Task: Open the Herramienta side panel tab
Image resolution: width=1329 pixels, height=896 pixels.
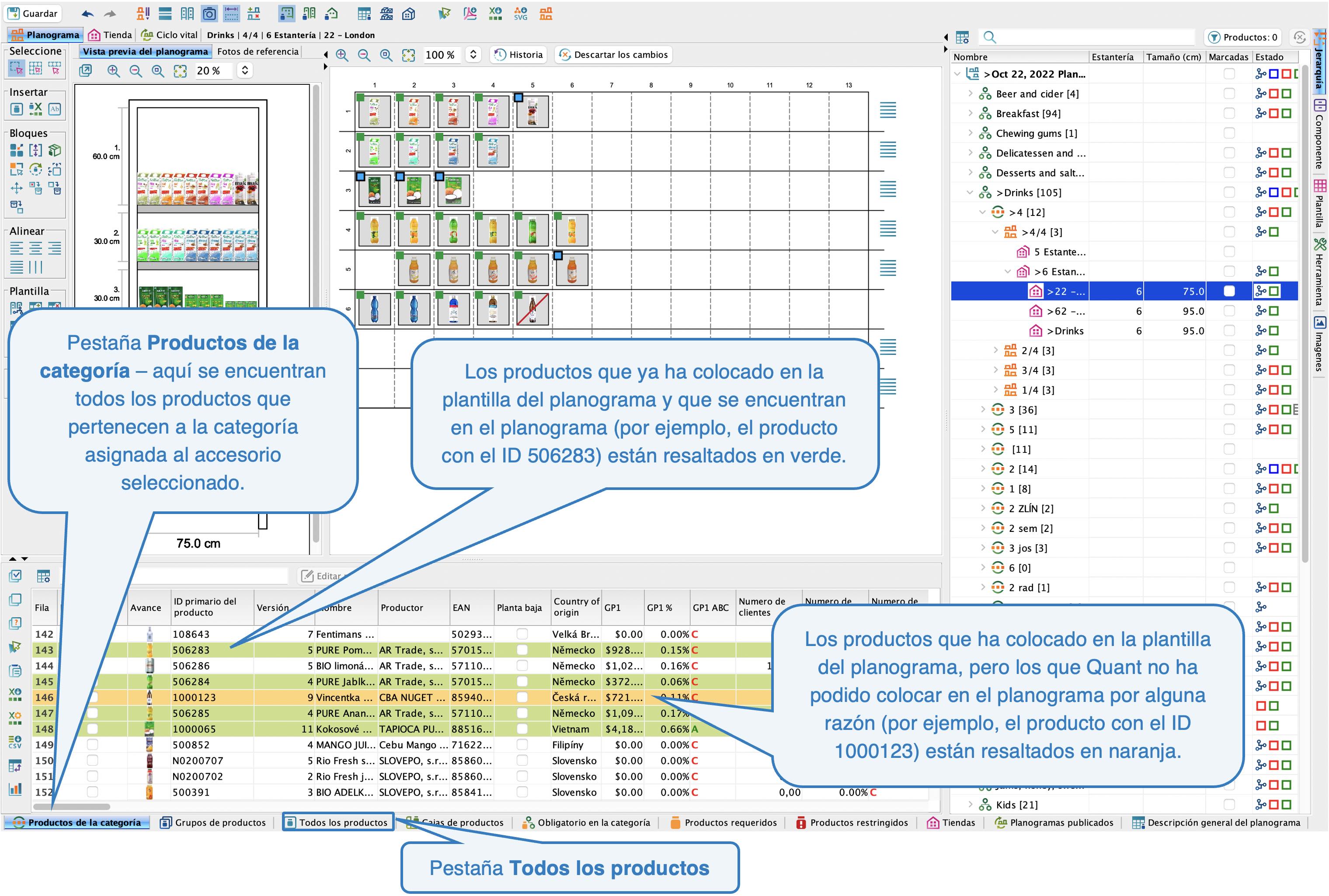Action: click(1320, 273)
